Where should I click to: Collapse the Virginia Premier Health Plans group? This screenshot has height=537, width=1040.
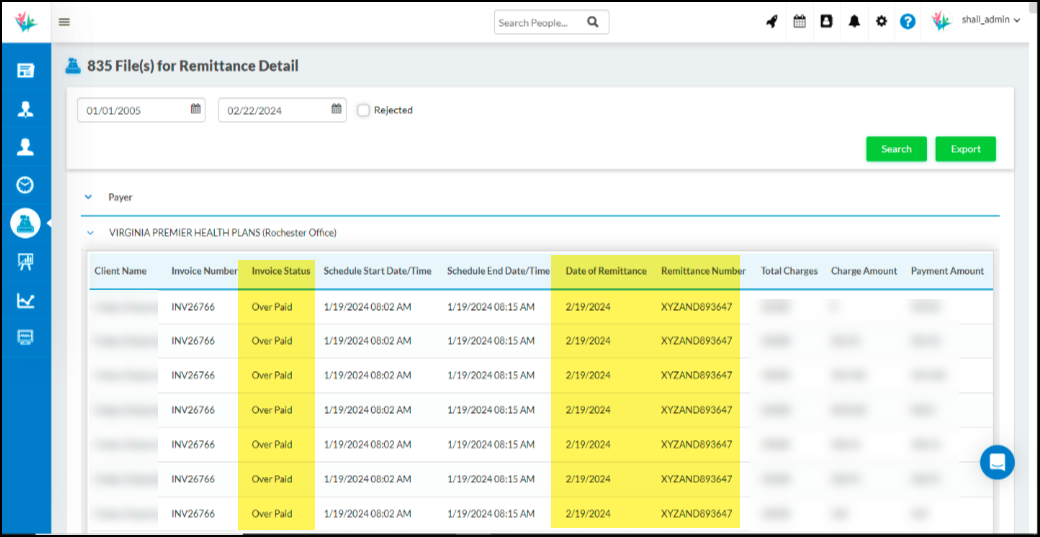89,233
